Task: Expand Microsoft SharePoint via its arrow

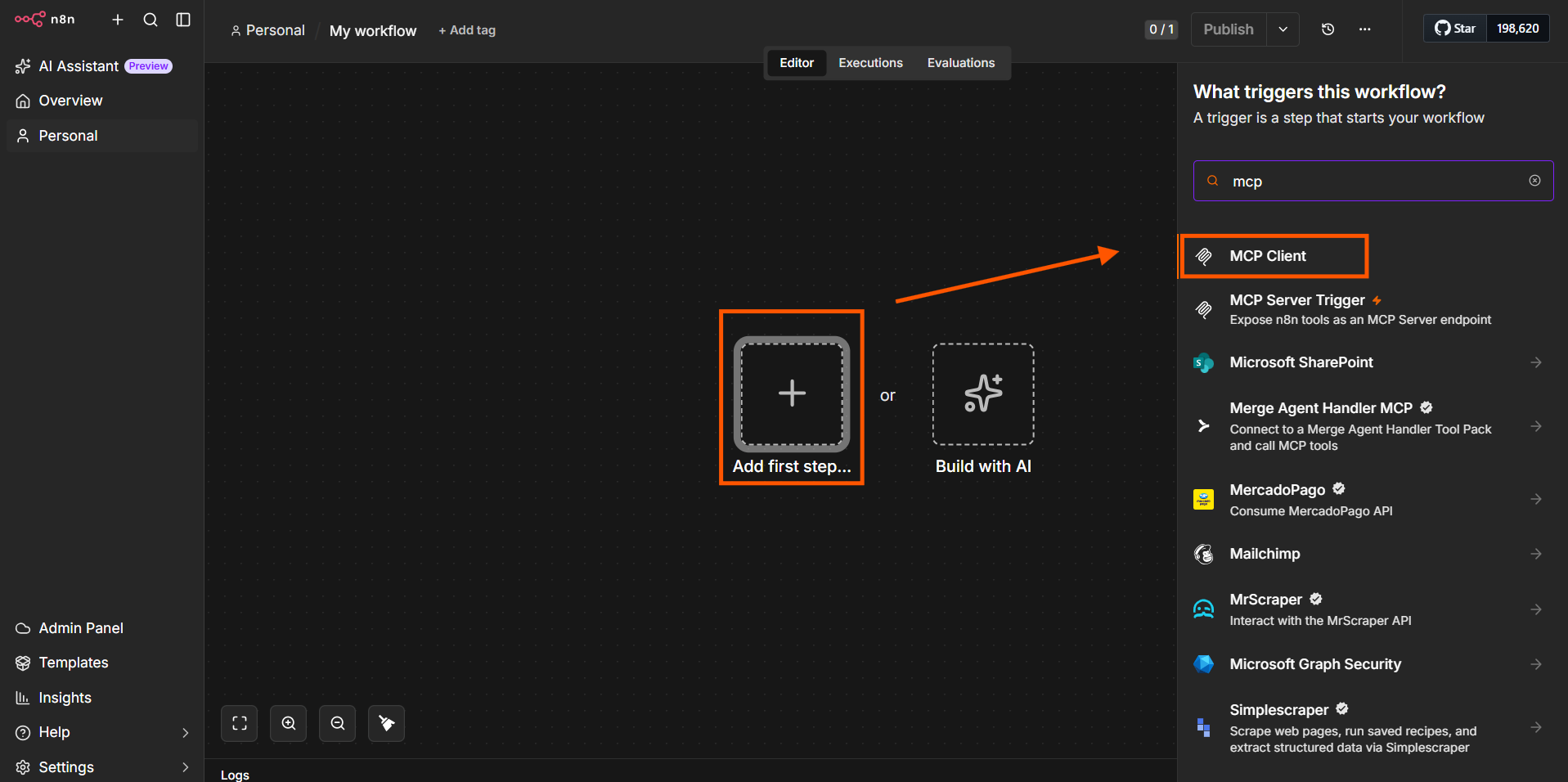Action: point(1536,362)
